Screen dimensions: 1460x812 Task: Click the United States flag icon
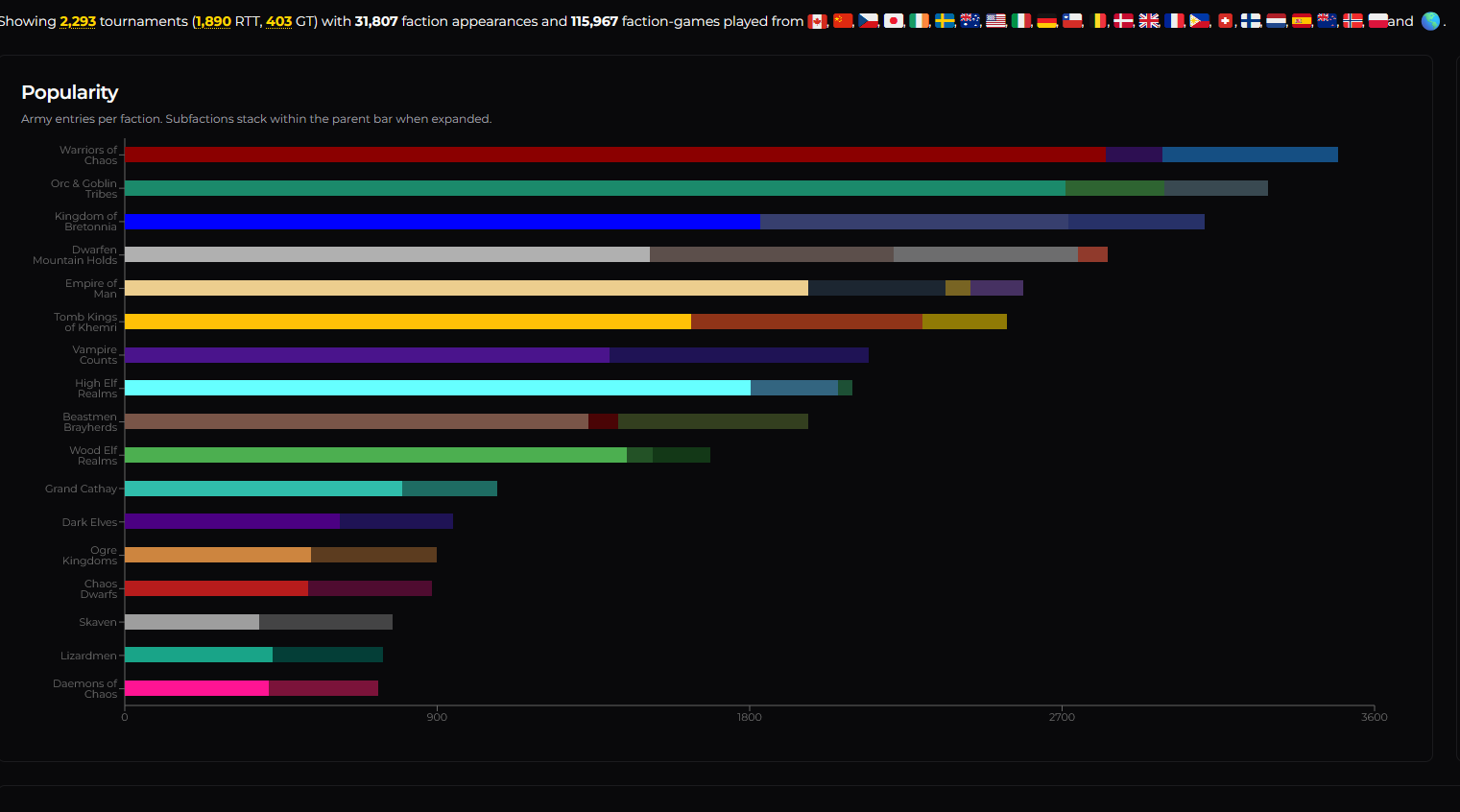[996, 21]
